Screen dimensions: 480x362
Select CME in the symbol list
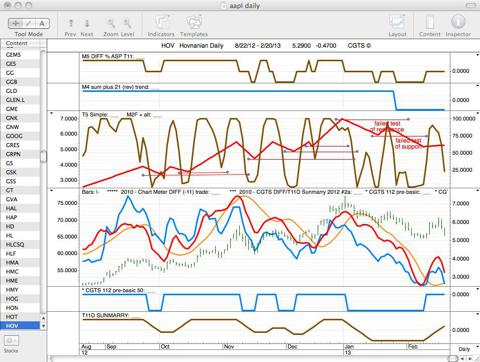click(20, 109)
